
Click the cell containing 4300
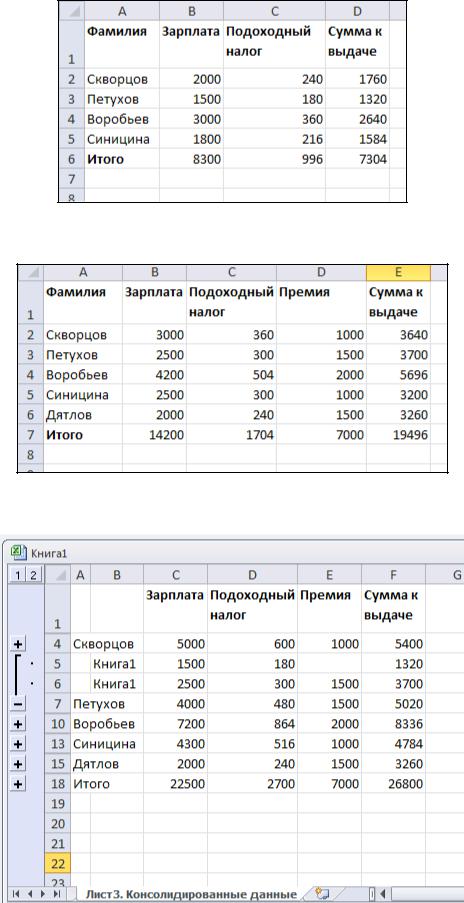176,743
